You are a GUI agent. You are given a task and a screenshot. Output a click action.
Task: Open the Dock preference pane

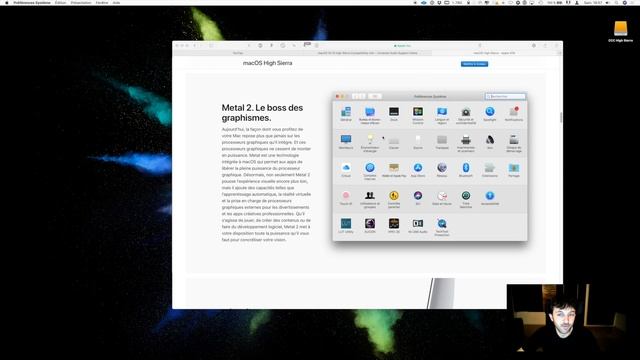[394, 114]
